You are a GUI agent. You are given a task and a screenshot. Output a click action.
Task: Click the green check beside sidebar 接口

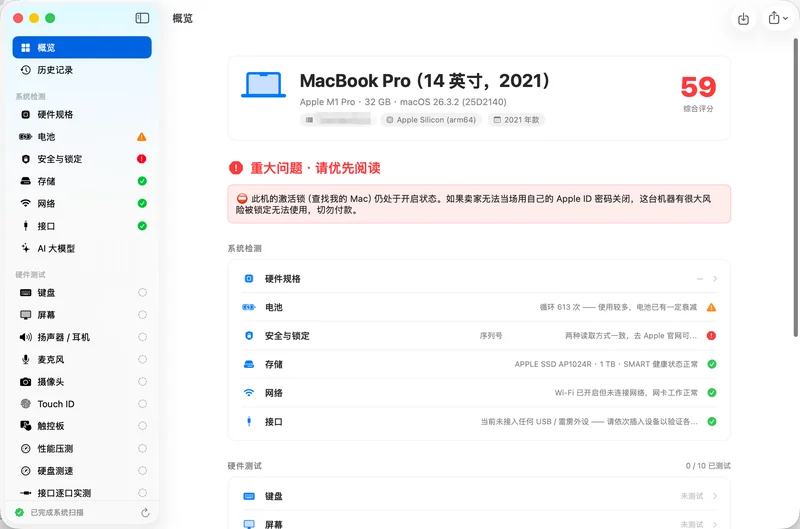coord(142,226)
